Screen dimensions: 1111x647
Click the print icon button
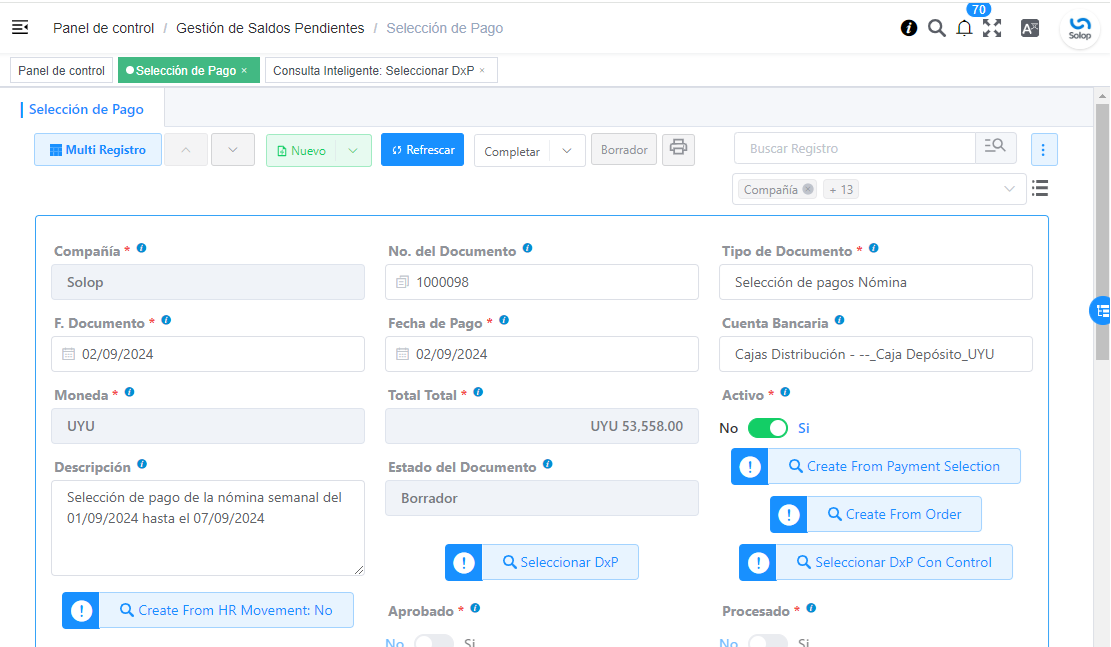click(x=678, y=149)
